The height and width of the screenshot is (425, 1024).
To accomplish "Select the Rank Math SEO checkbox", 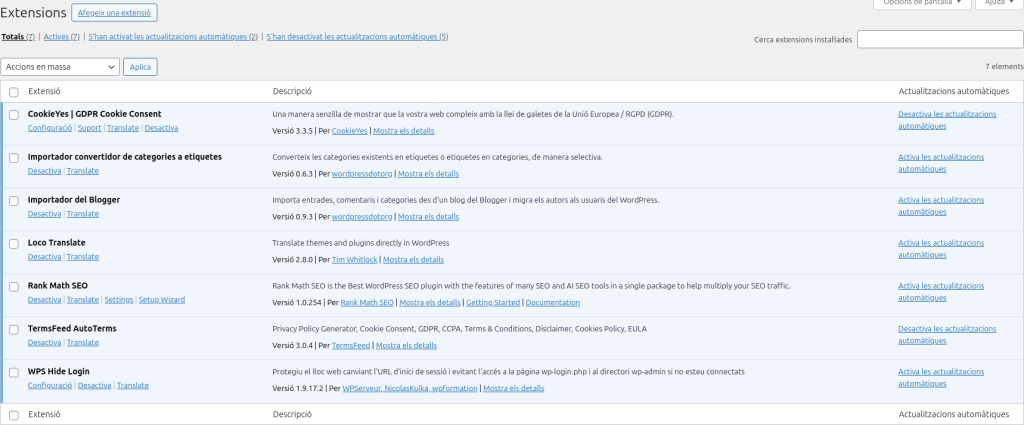I will (14, 286).
